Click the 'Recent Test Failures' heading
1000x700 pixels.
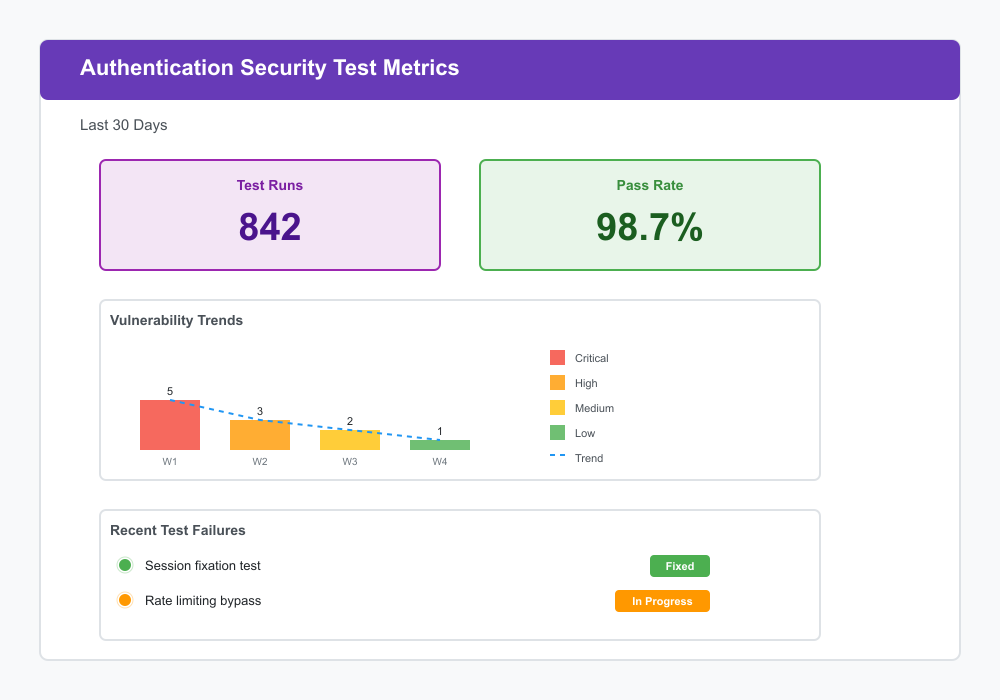pos(177,530)
